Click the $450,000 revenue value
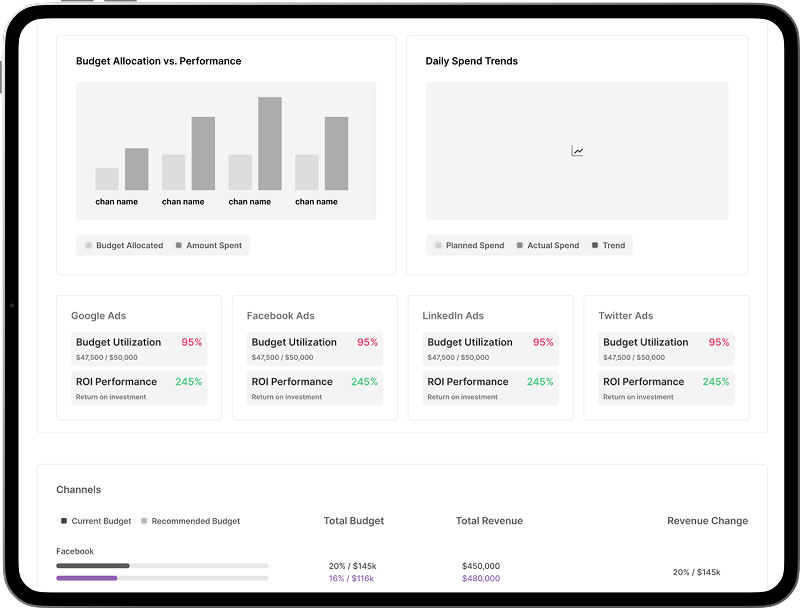Screen dimensions: 800x608 coord(481,566)
